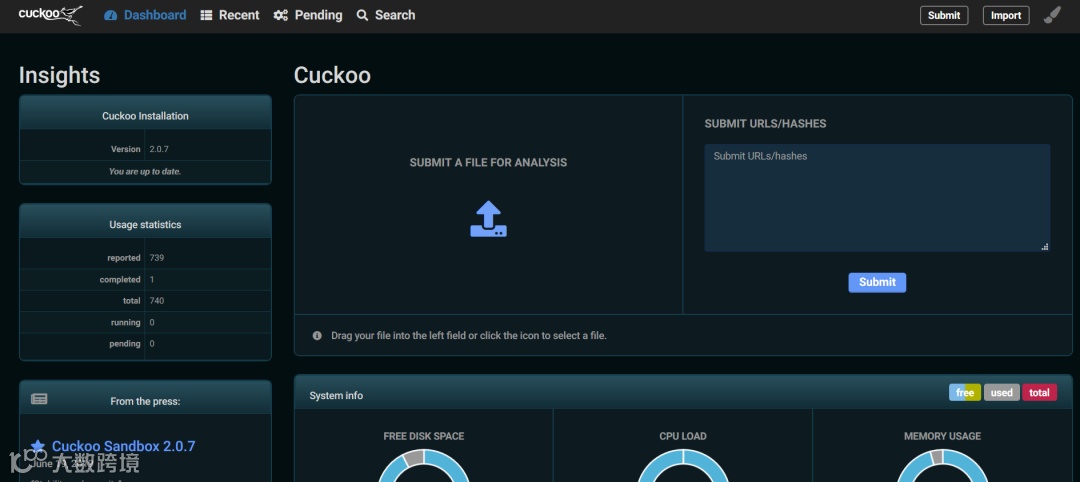This screenshot has height=482, width=1080.
Task: Click the Recent list icon
Action: [206, 15]
